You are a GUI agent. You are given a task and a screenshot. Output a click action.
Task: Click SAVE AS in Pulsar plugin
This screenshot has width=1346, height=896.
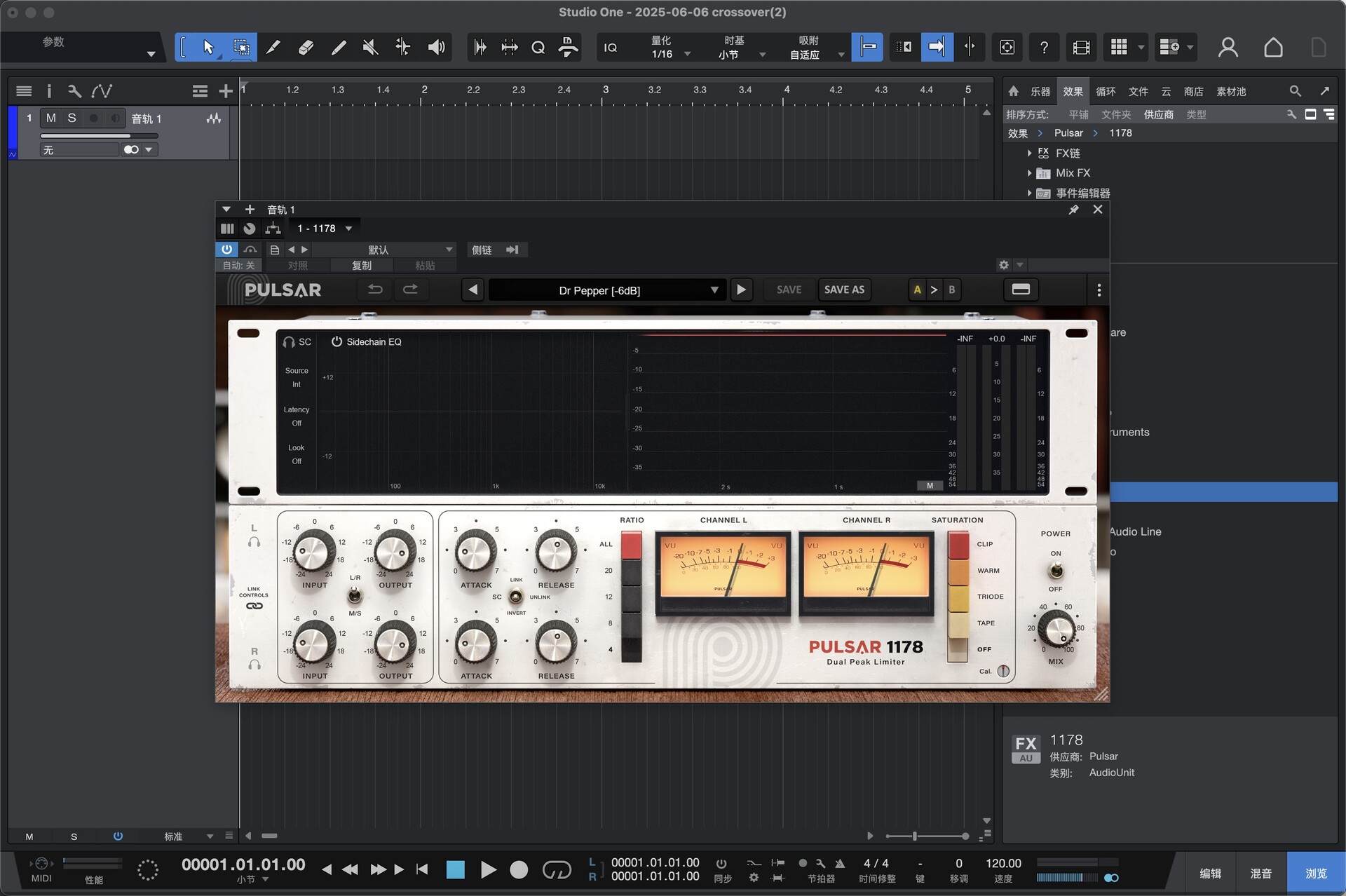click(844, 290)
